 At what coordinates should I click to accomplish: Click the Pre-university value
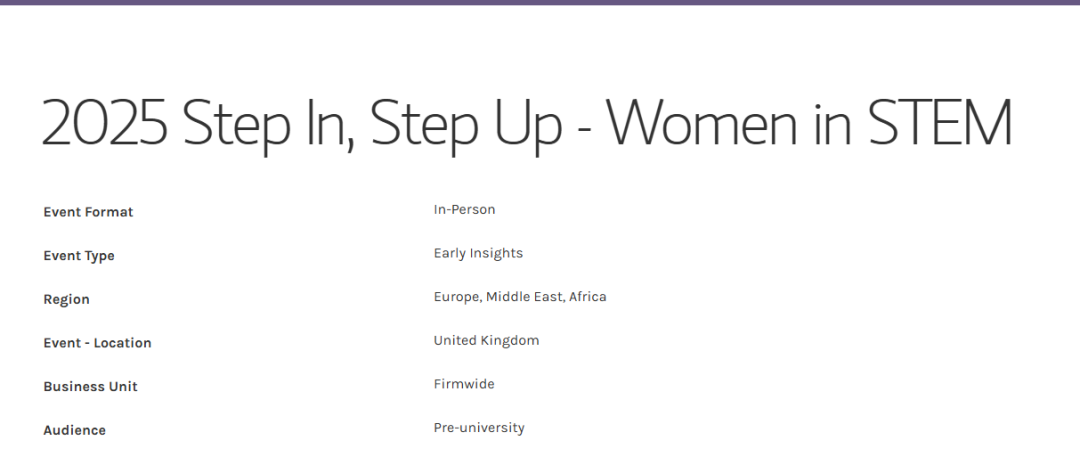tap(479, 428)
